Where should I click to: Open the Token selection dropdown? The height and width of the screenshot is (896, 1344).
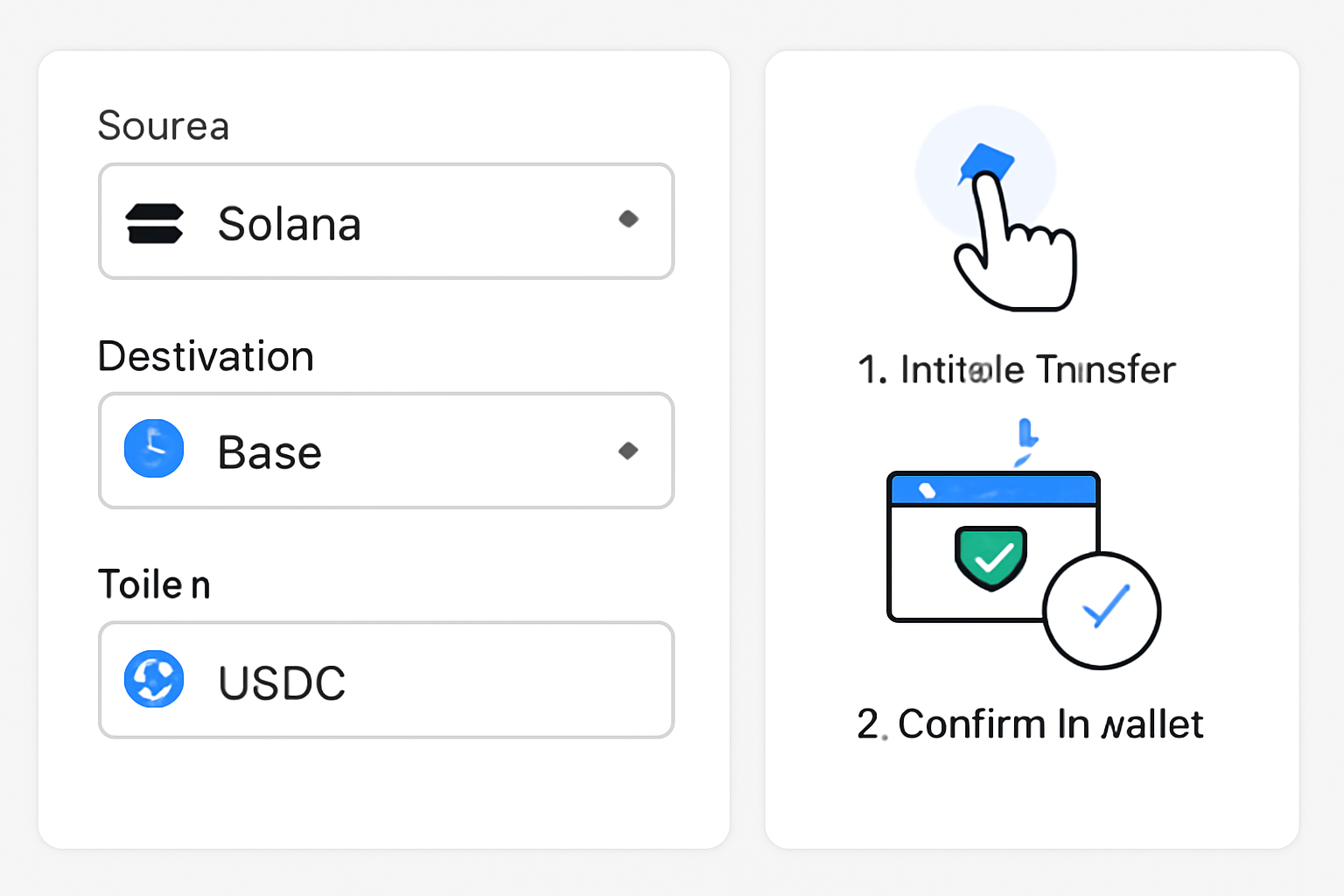click(x=385, y=680)
